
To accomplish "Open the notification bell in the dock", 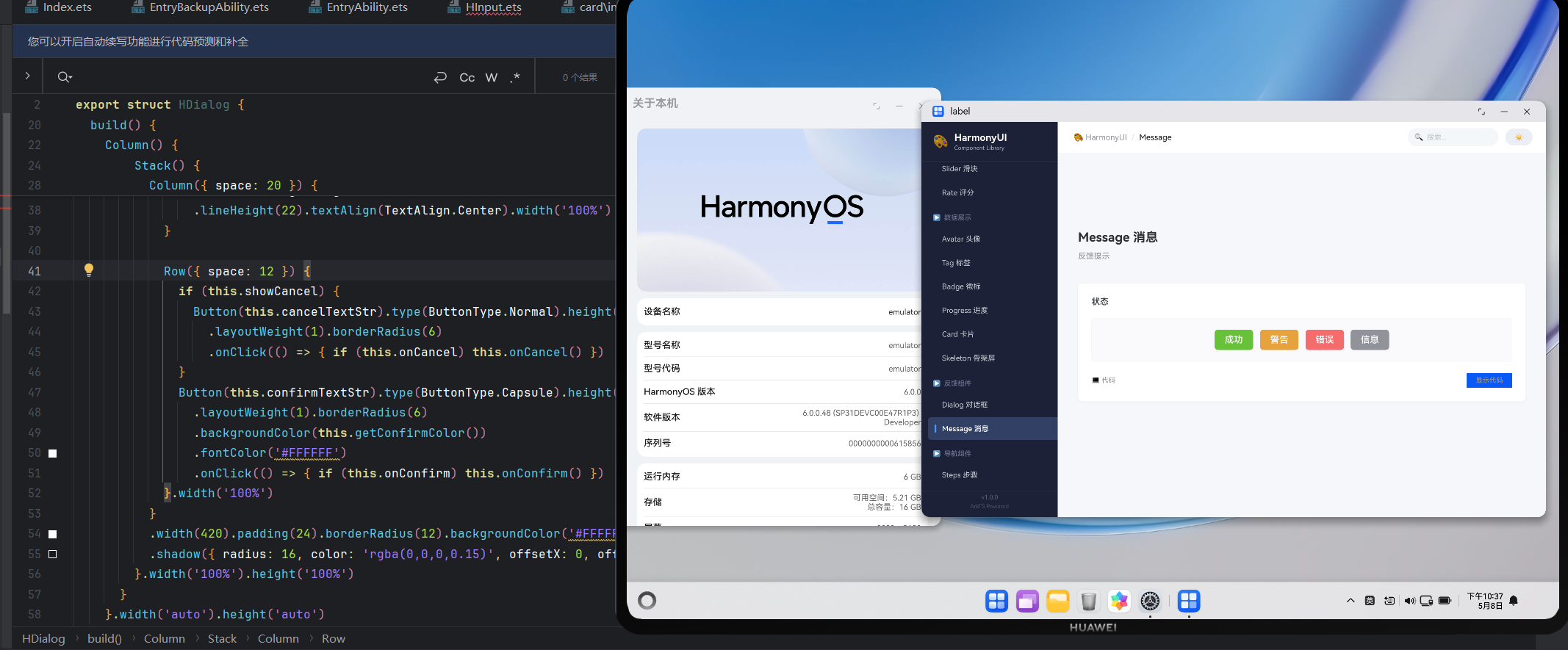I will coord(1514,601).
